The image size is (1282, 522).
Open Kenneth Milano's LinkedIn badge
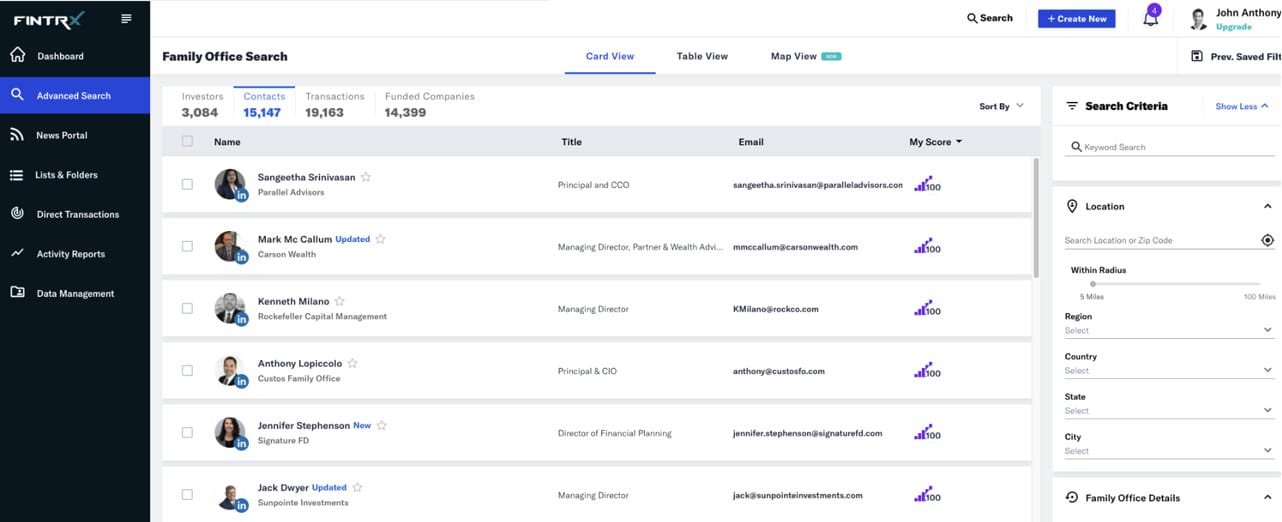[x=241, y=319]
